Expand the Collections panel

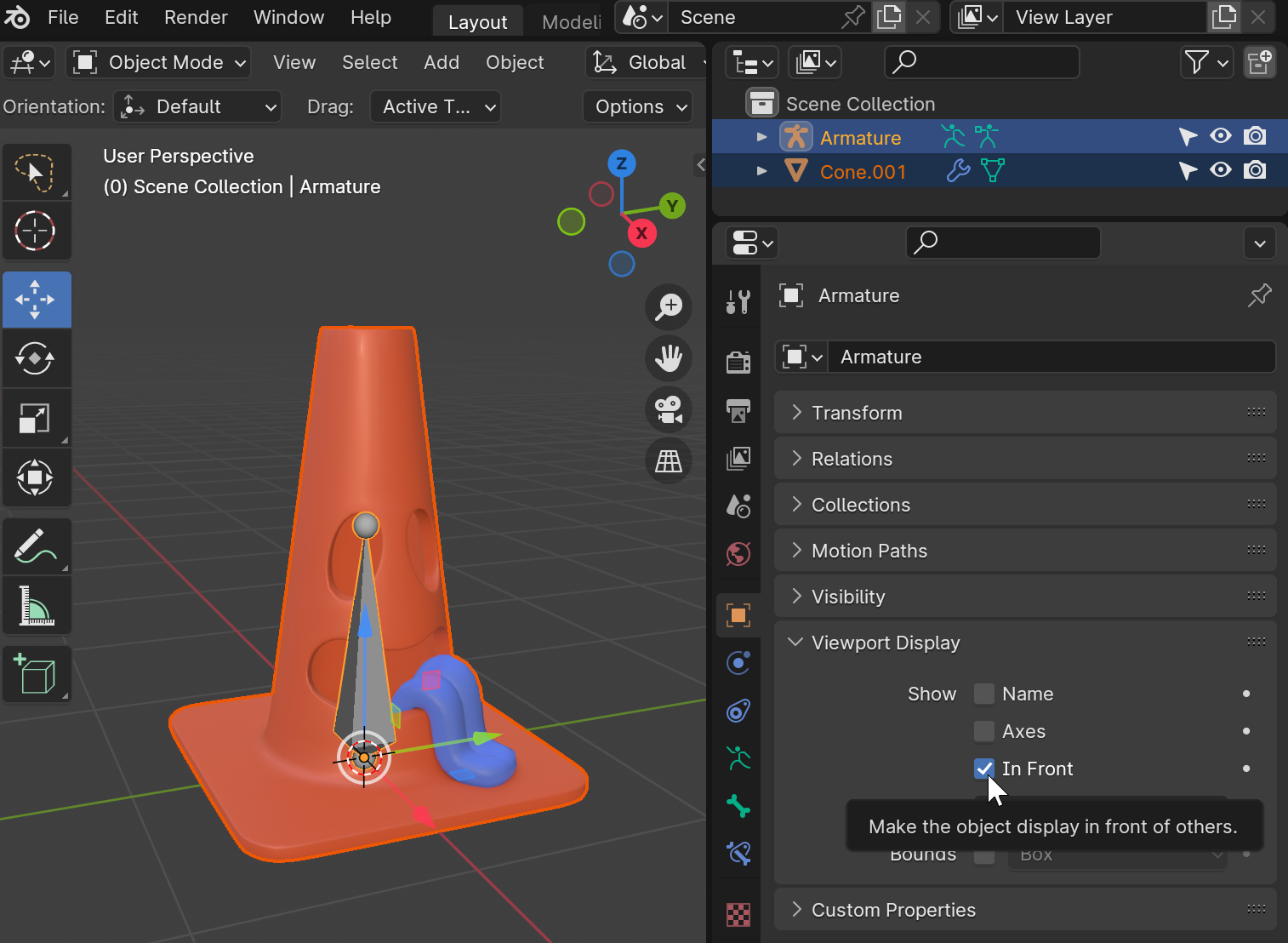click(x=1025, y=505)
